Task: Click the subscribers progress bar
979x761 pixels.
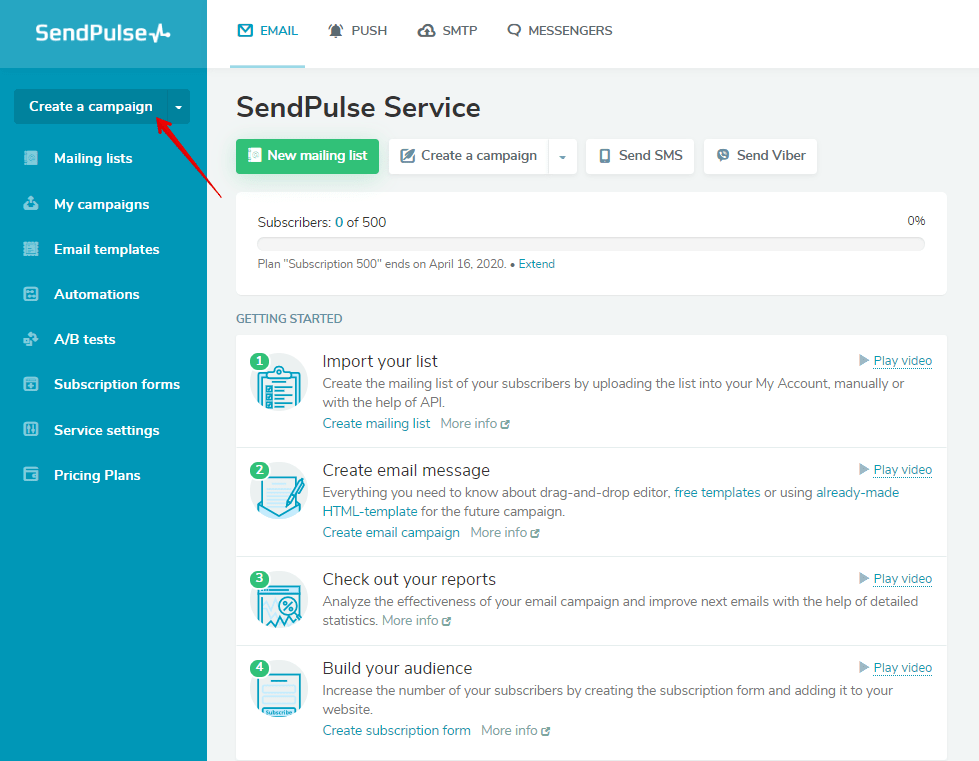Action: click(590, 243)
